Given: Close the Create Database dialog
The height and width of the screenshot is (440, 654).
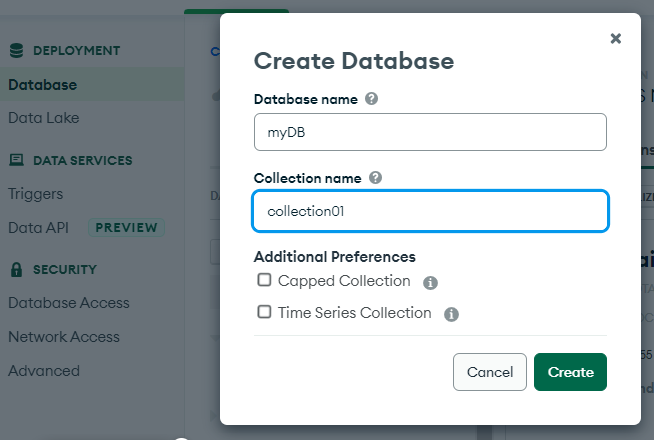Looking at the screenshot, I should [615, 39].
